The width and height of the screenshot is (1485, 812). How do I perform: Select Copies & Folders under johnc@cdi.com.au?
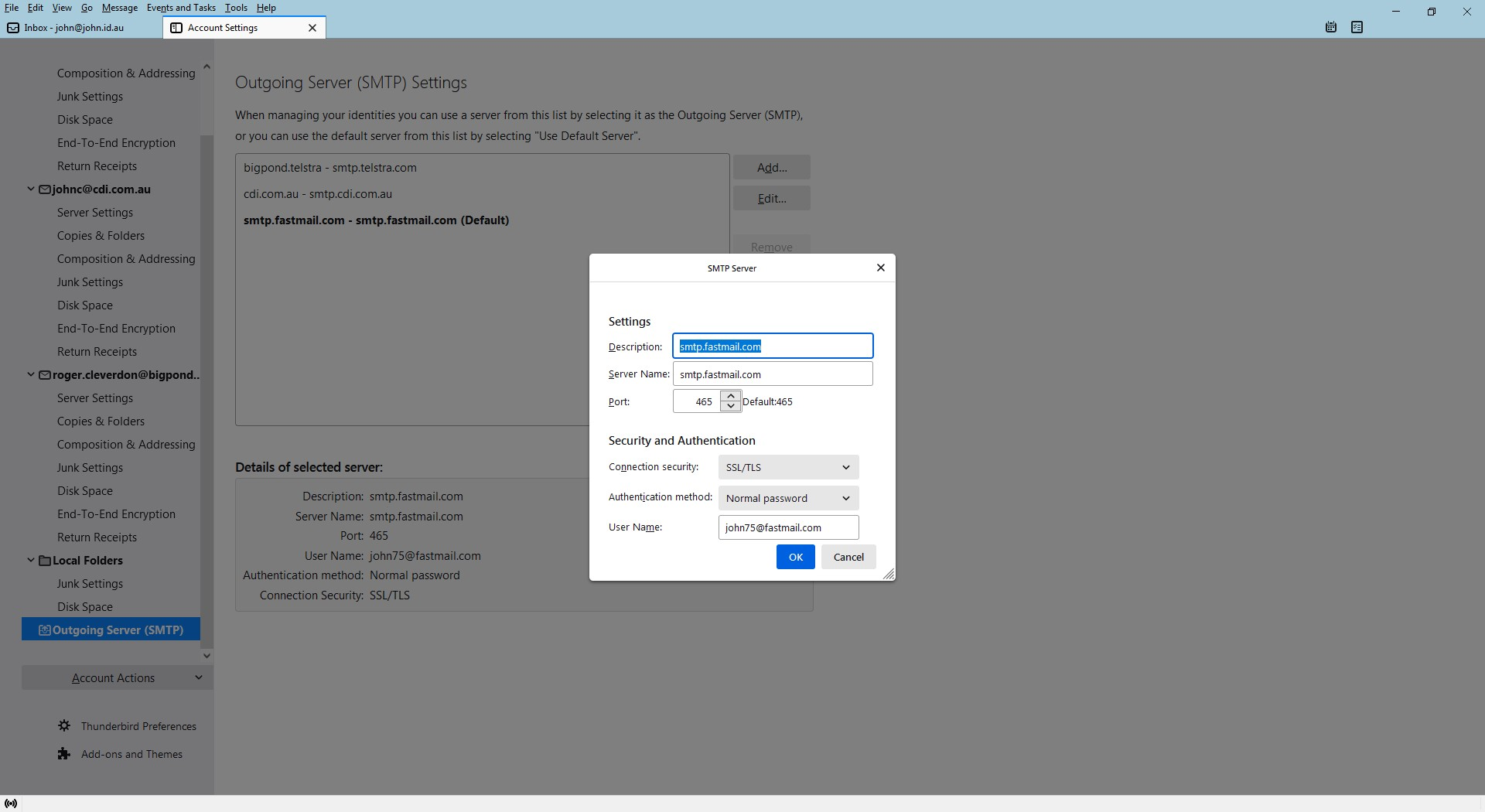tap(101, 236)
